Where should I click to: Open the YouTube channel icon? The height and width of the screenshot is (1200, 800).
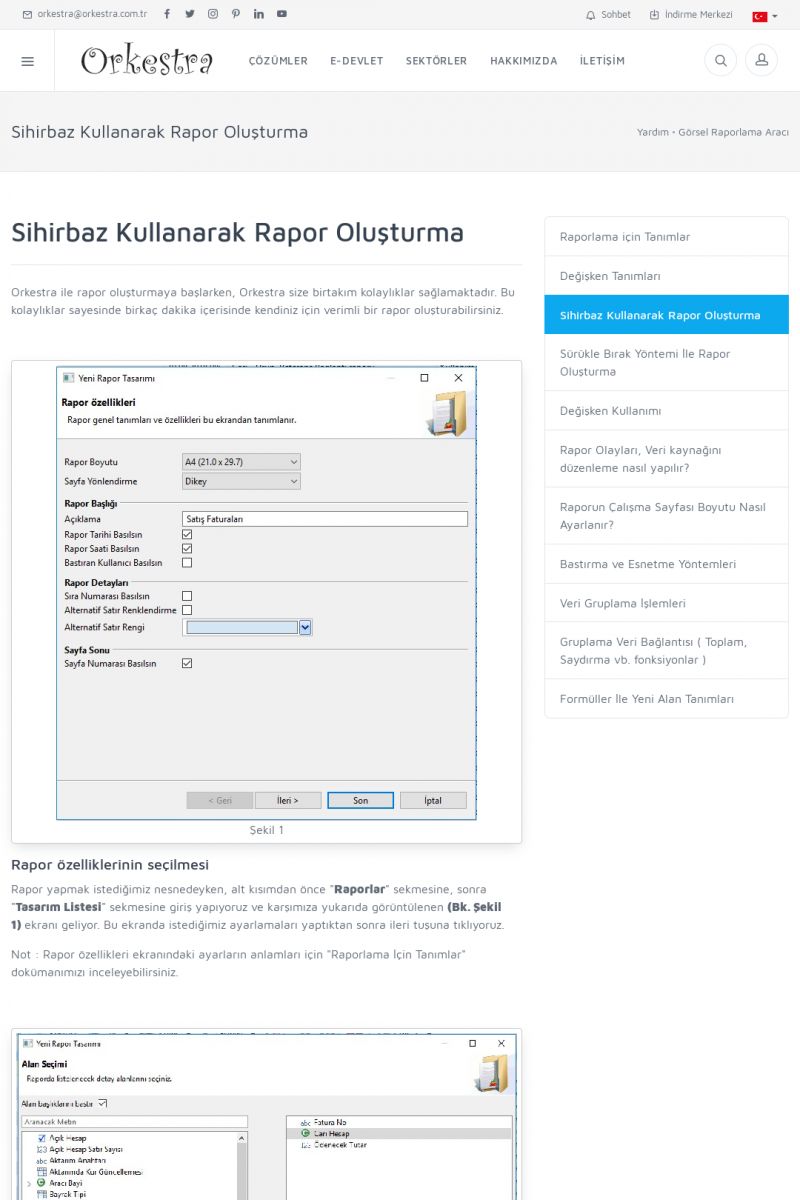click(282, 14)
